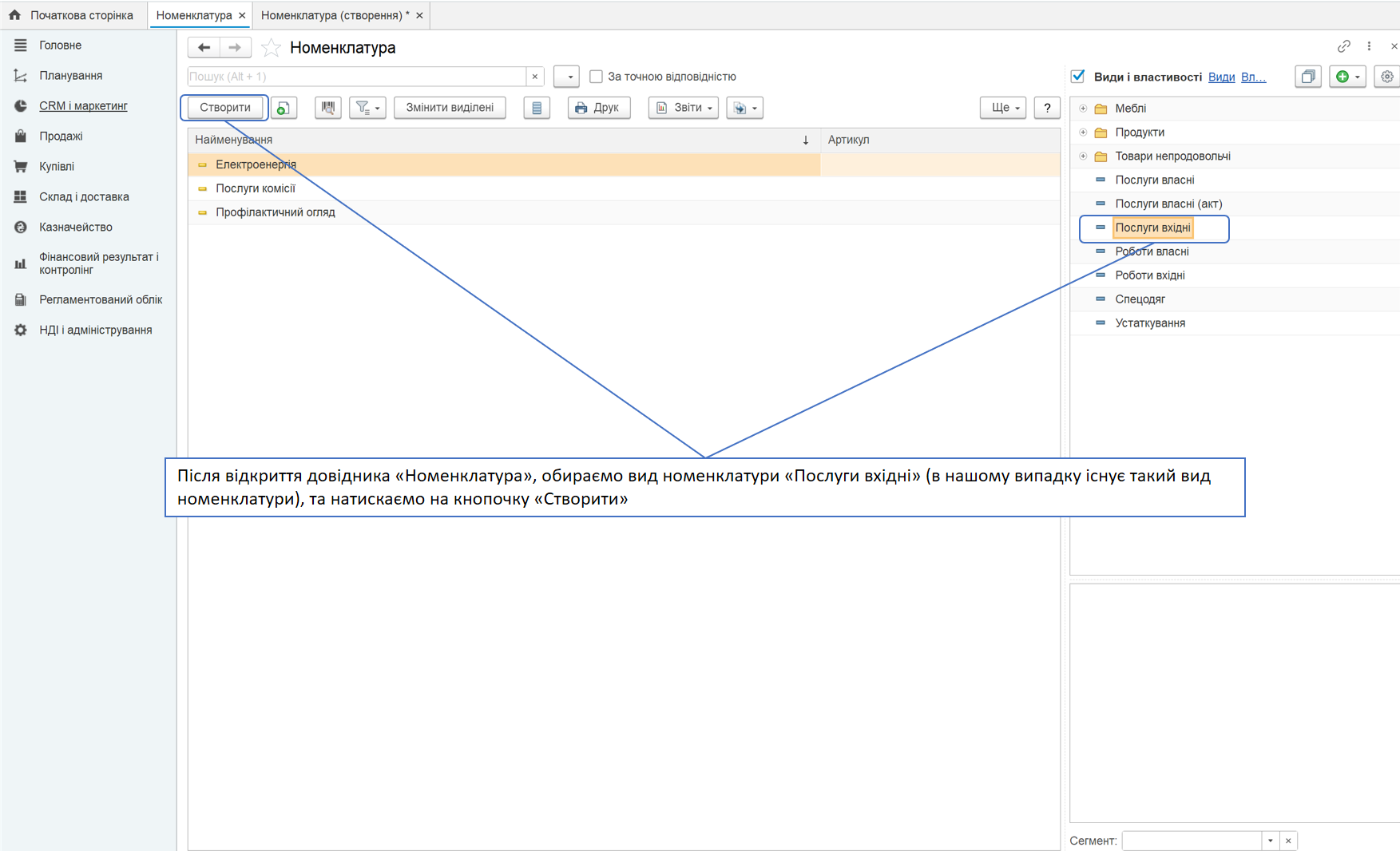Select Послуги власні (акт) in the tree
This screenshot has width=1400, height=851.
(x=1168, y=204)
